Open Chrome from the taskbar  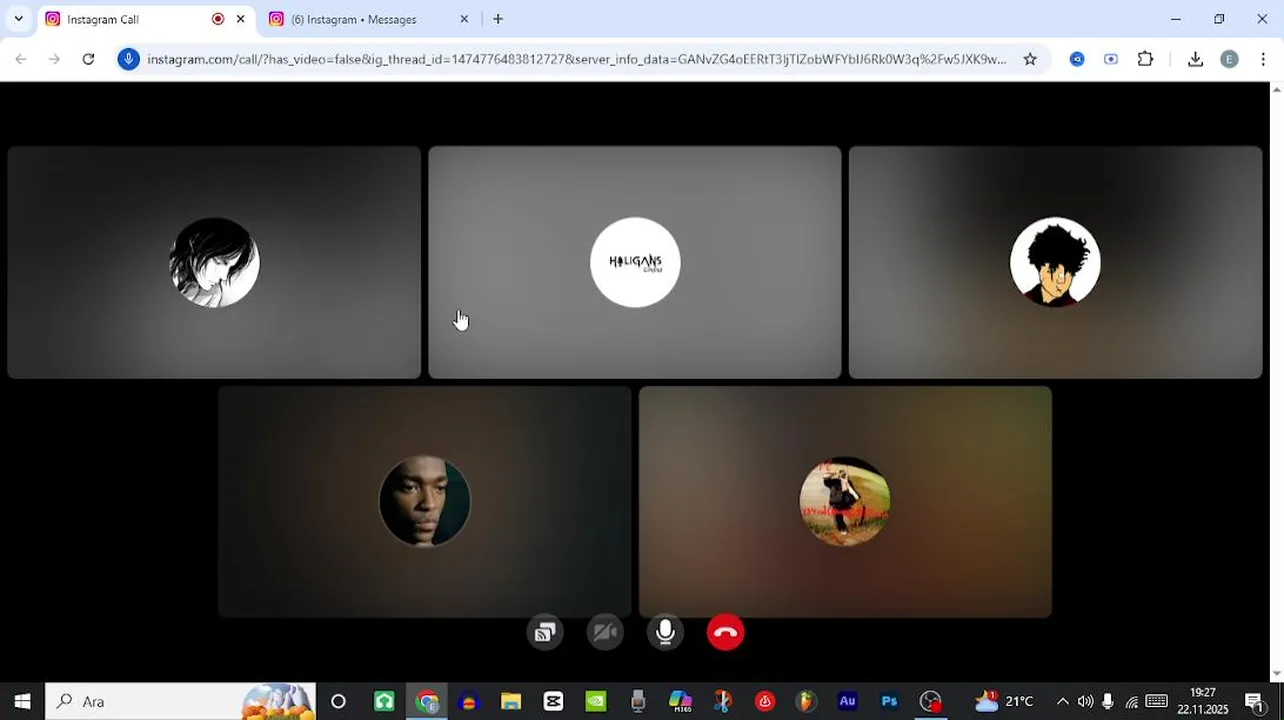(427, 701)
